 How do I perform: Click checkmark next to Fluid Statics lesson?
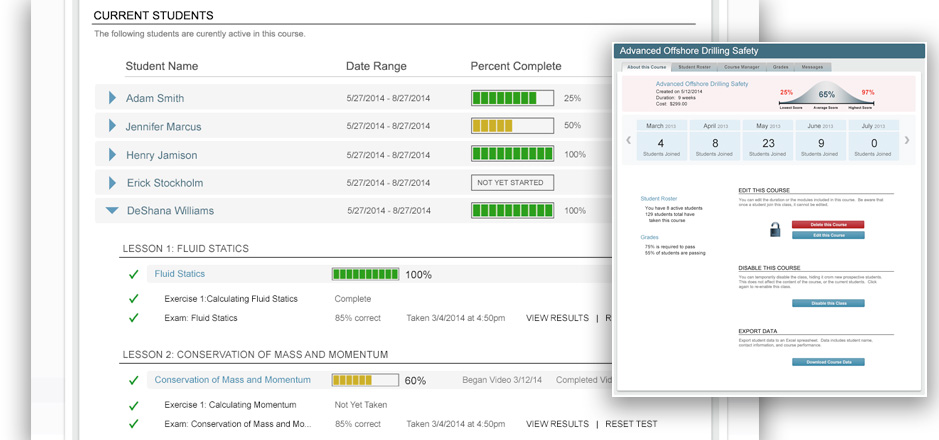click(x=134, y=274)
